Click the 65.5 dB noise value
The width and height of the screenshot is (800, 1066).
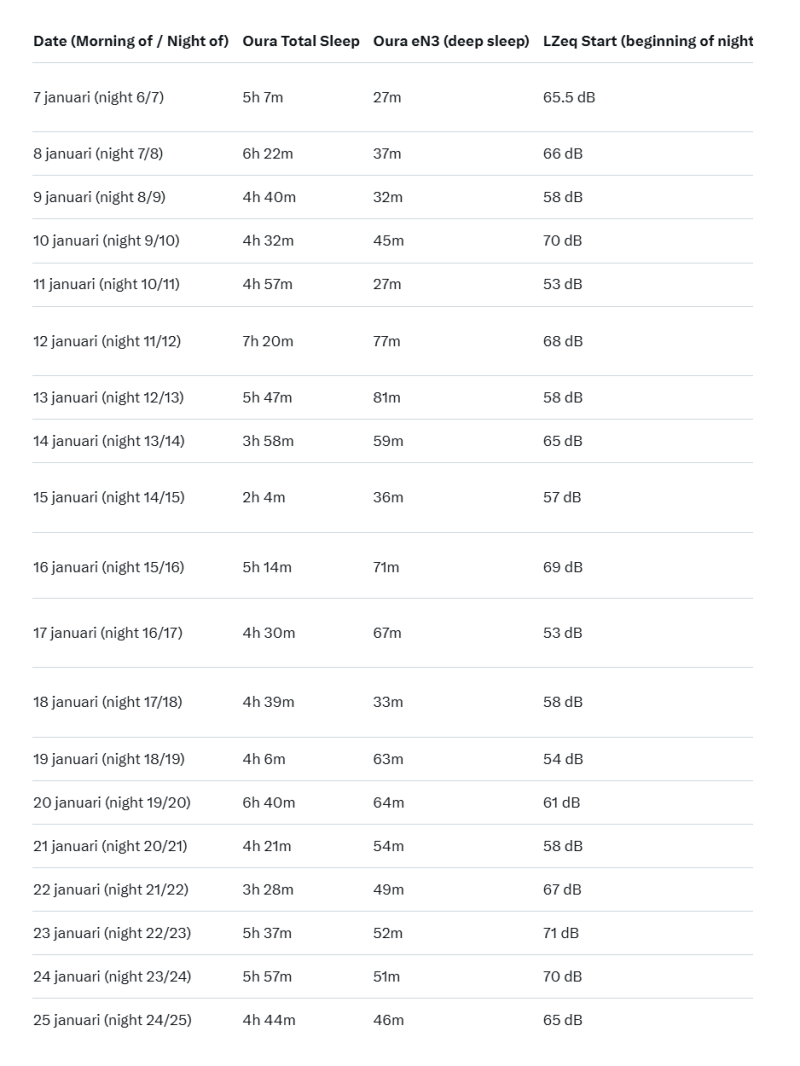point(569,97)
